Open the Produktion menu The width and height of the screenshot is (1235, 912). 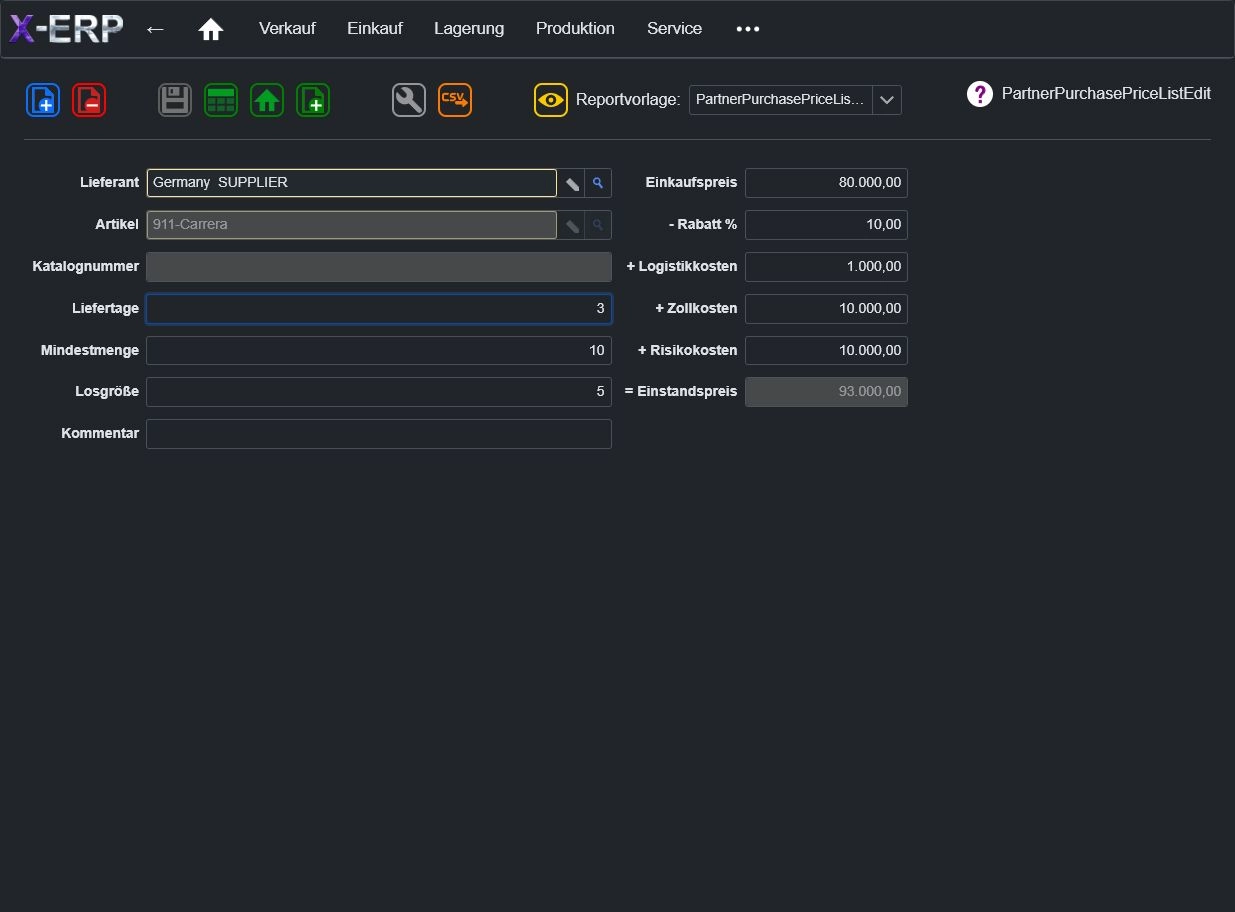coord(575,29)
